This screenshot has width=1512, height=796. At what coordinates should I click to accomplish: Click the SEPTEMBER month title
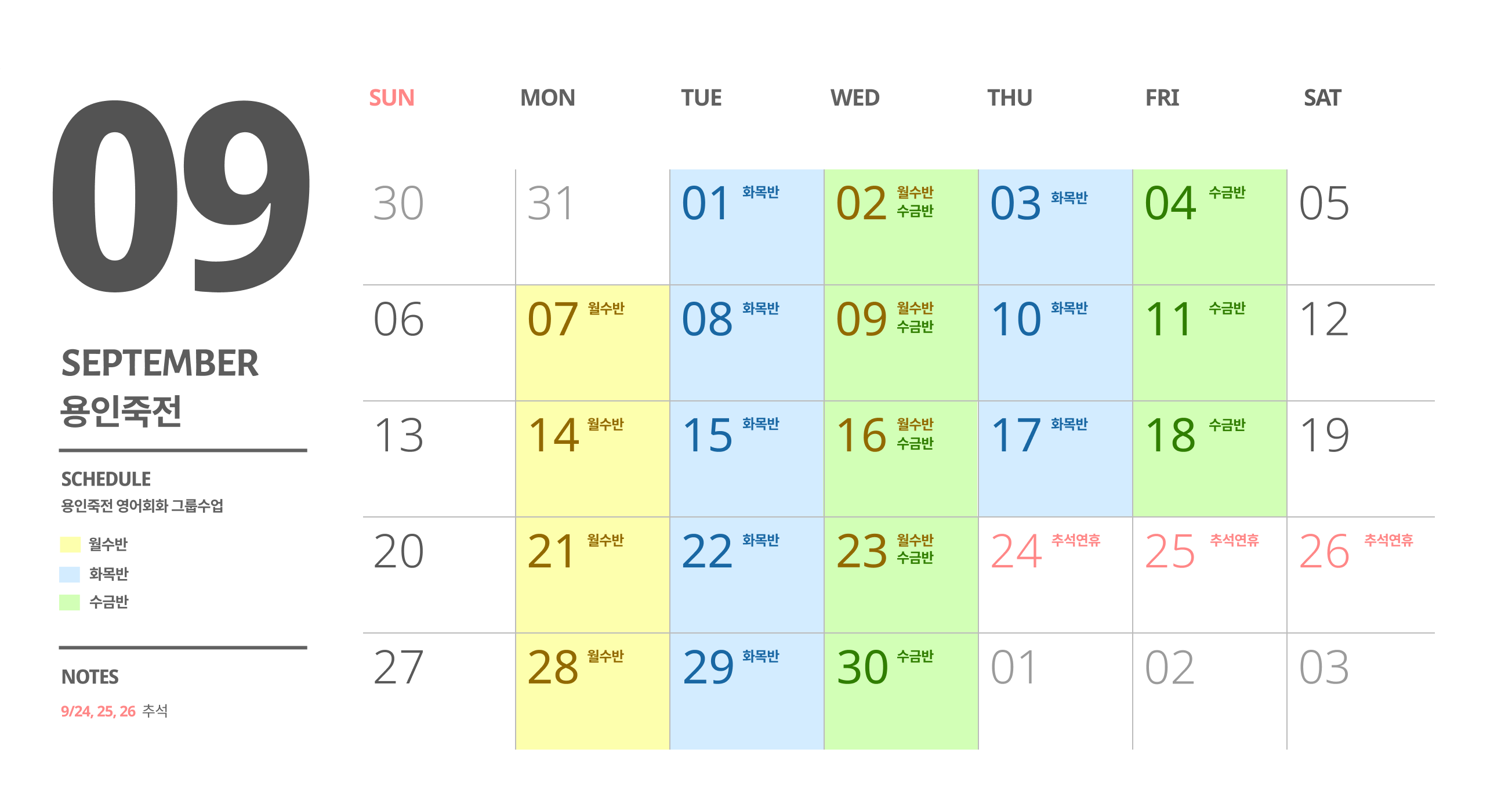point(159,363)
